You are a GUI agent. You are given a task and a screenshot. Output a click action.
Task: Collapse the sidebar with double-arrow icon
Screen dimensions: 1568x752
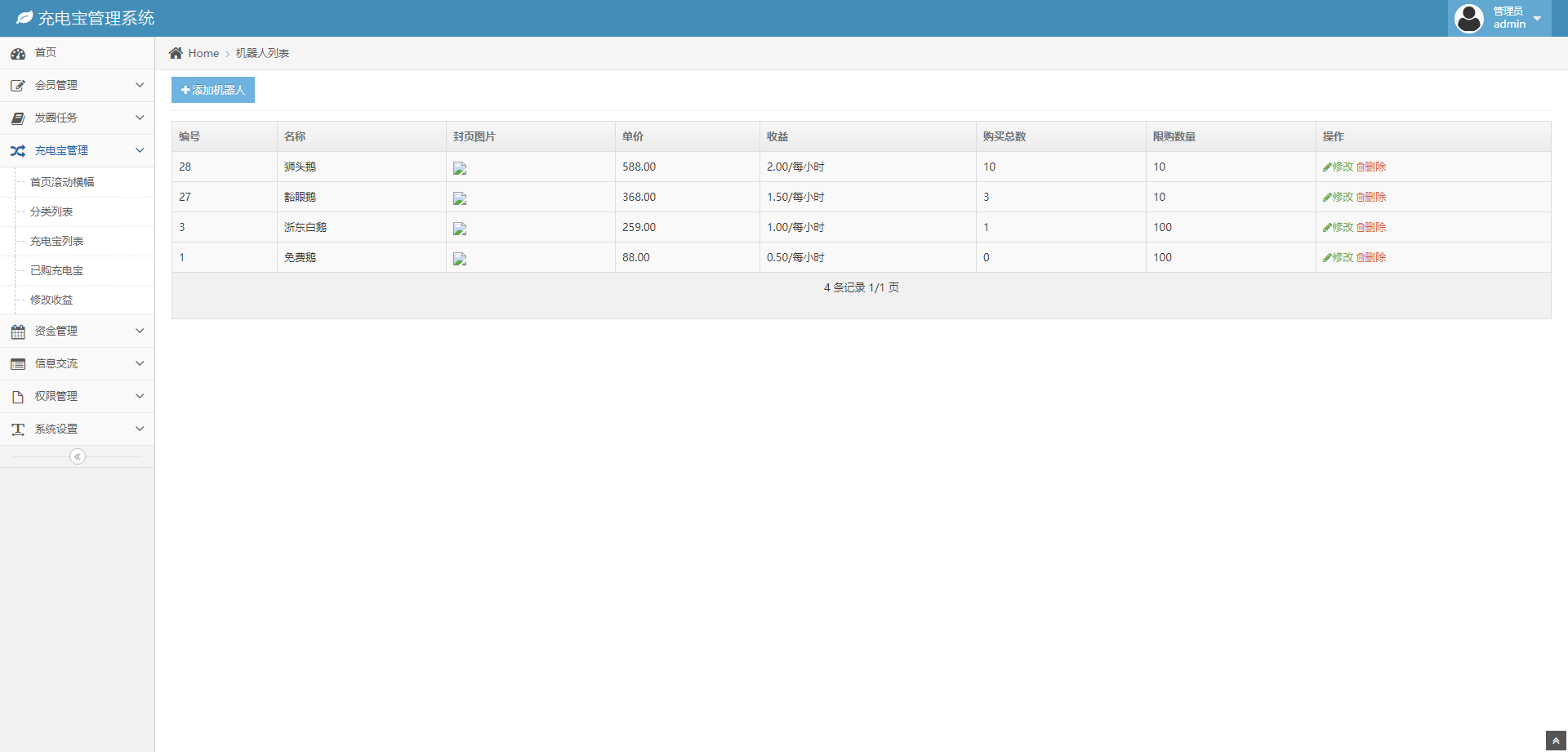(78, 456)
